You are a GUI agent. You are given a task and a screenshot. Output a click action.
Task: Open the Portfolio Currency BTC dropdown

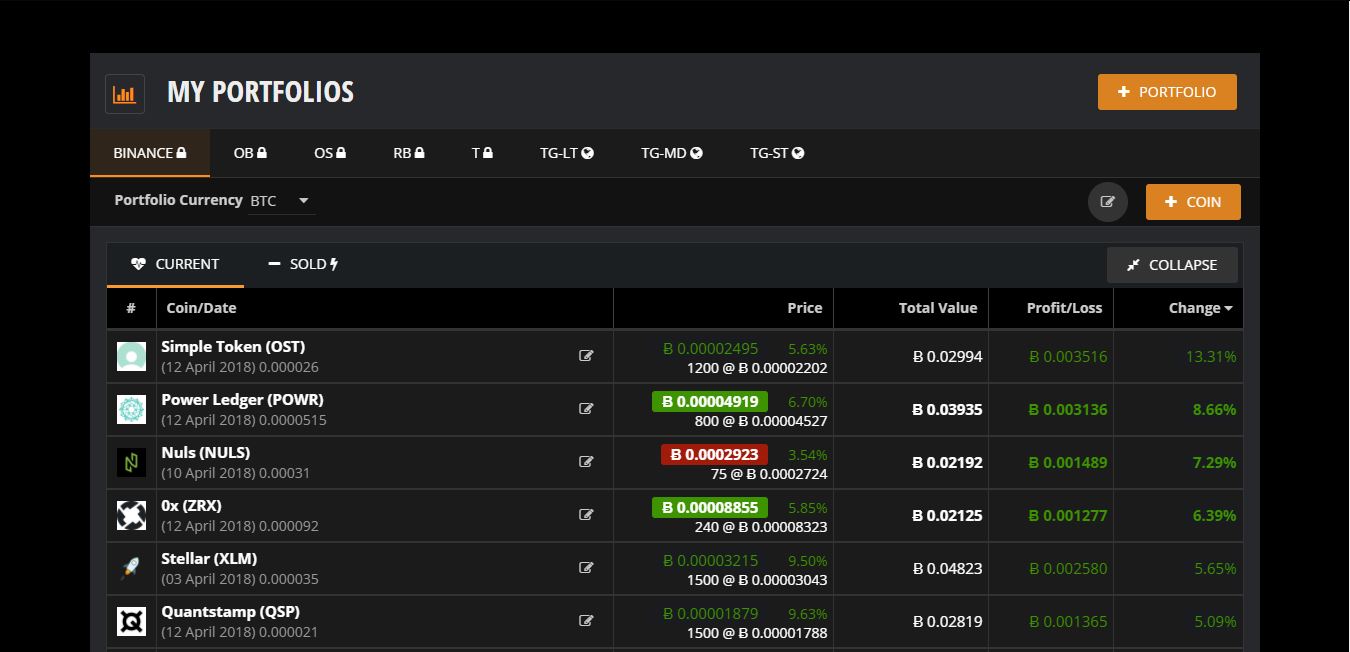click(282, 201)
